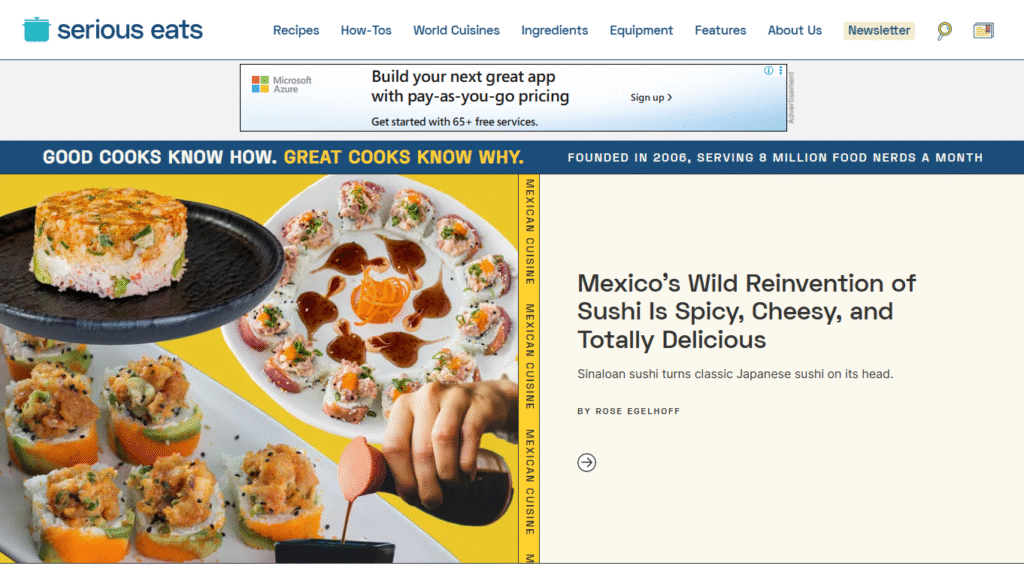1024x584 pixels.
Task: Open the Recipes menu
Action: coord(296,30)
